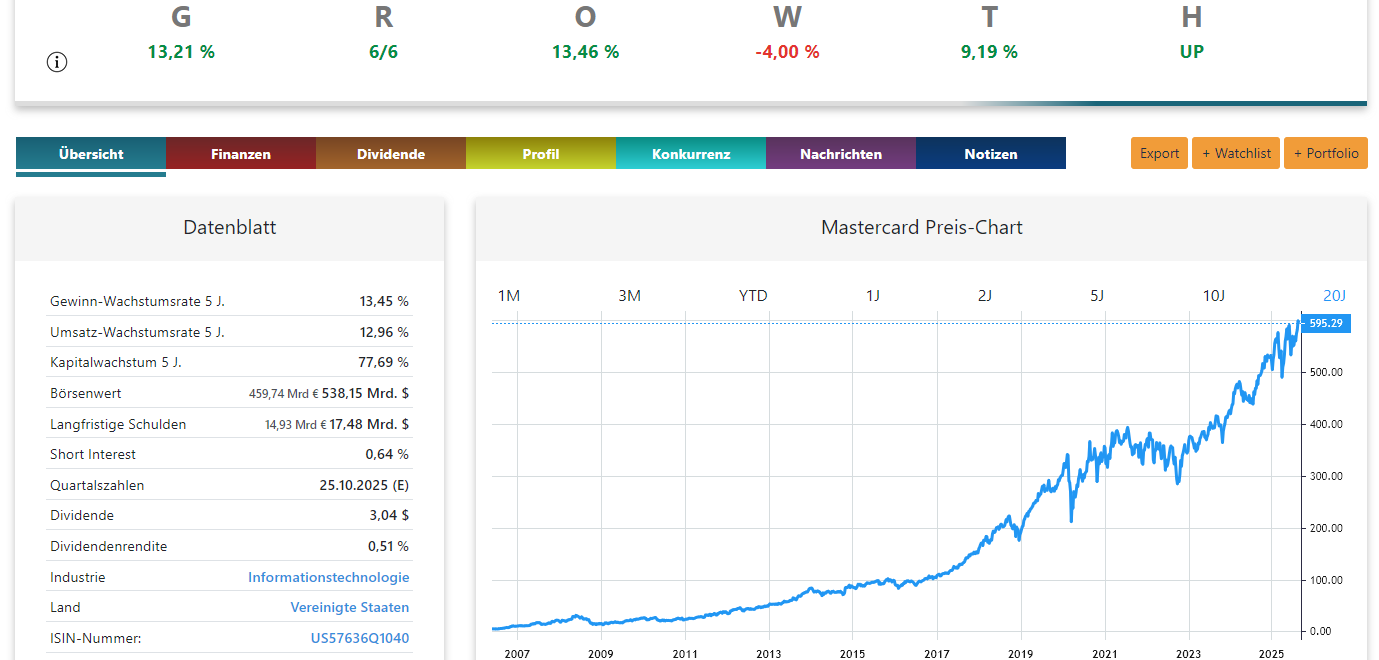Switch to the Finanzen tab
This screenshot has width=1379, height=660.
240,154
